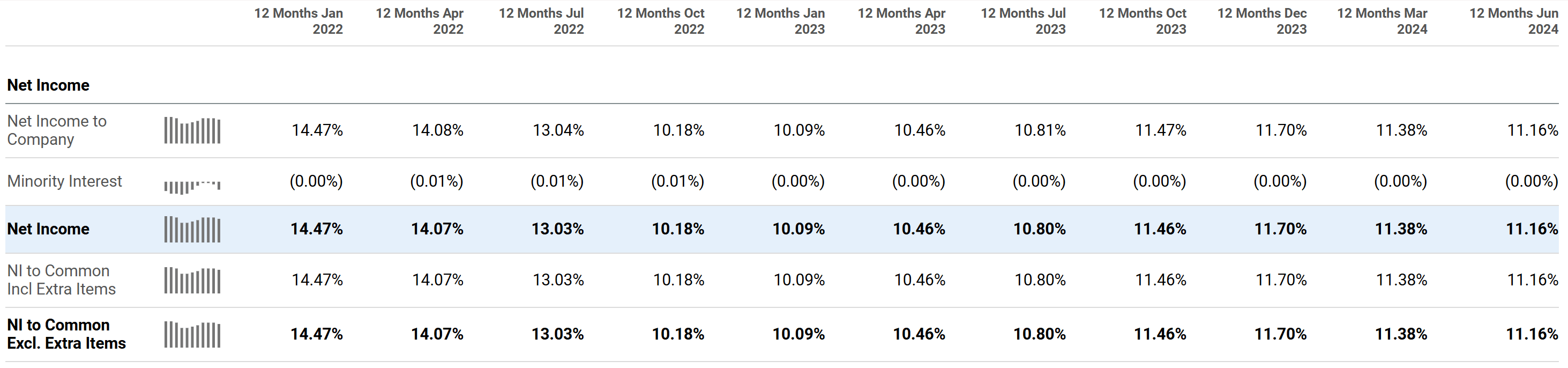Click the NI to Common Incl Extra Items label
1568x368 pixels.
[x=61, y=280]
